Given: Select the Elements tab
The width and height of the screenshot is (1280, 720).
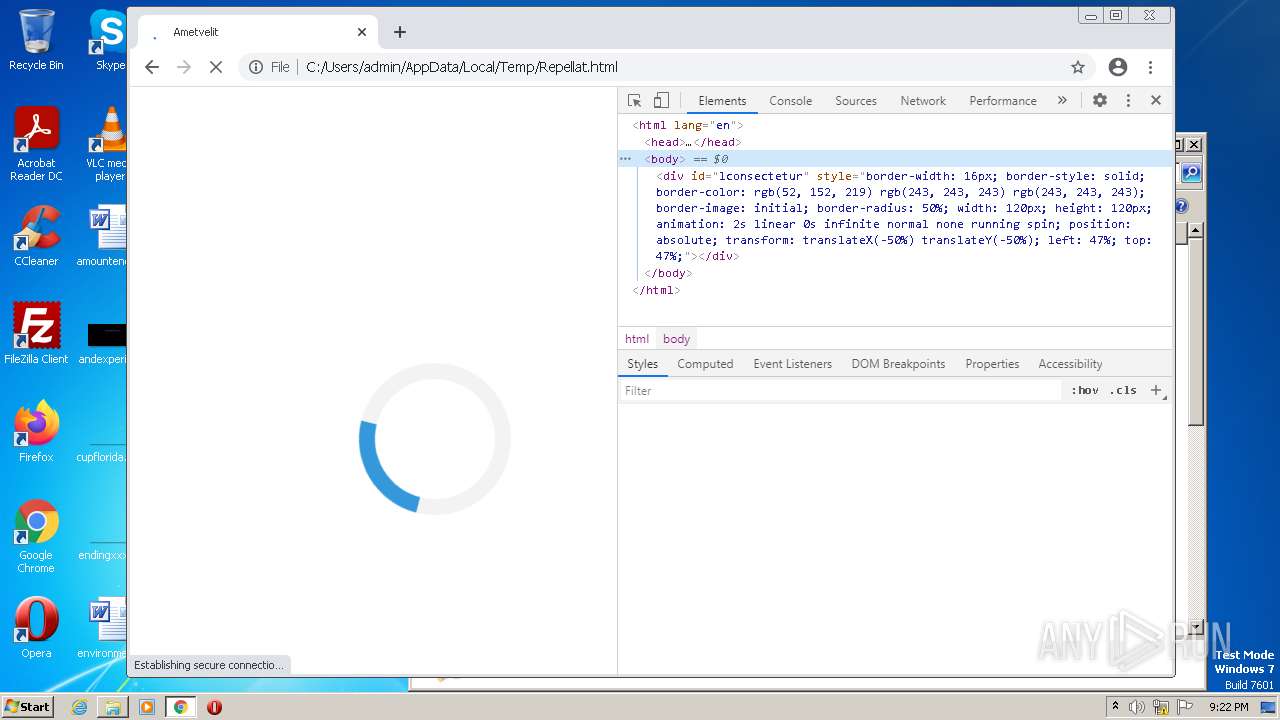Looking at the screenshot, I should (722, 101).
